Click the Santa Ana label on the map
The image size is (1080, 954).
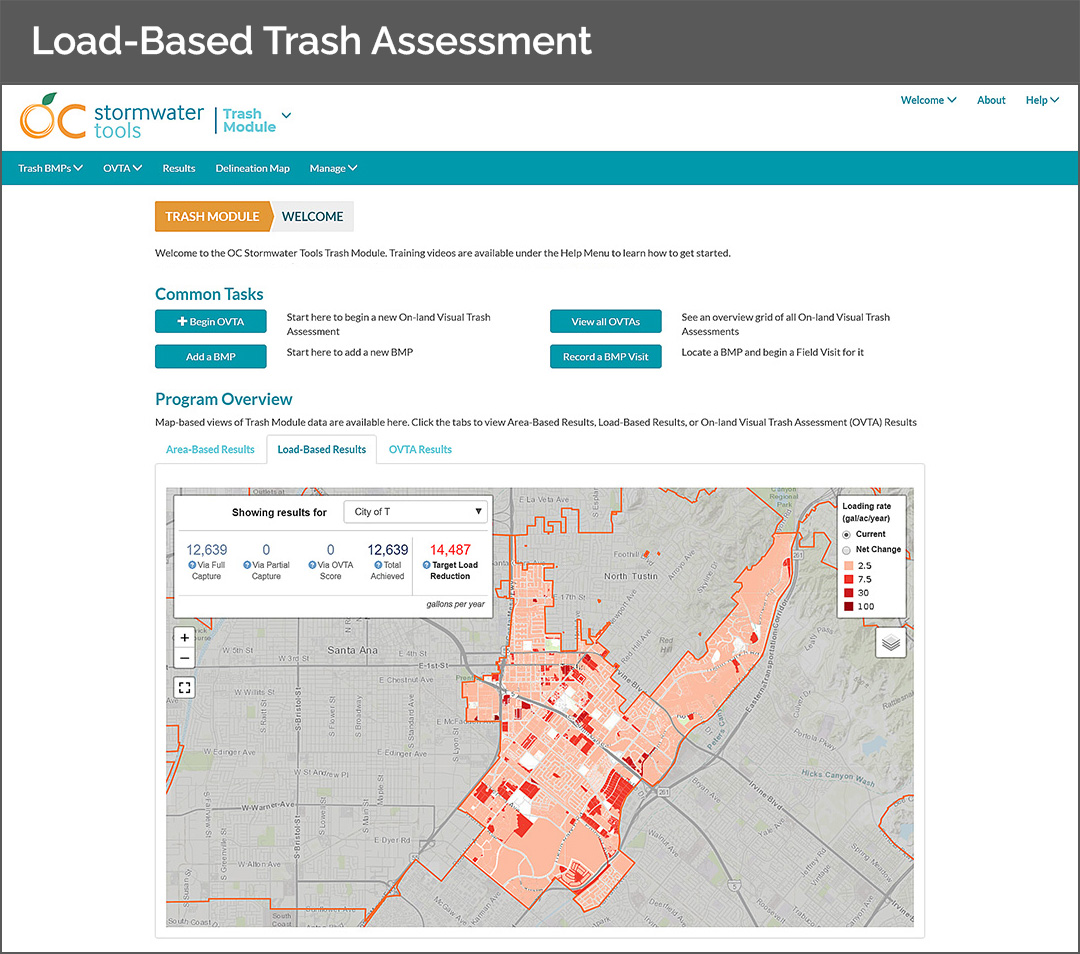[352, 650]
